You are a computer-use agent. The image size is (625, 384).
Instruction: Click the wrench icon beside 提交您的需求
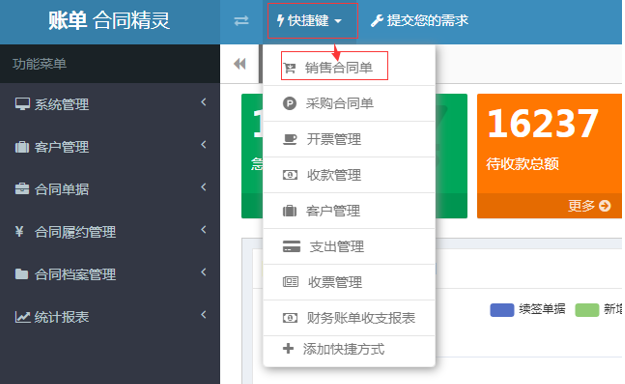(377, 20)
